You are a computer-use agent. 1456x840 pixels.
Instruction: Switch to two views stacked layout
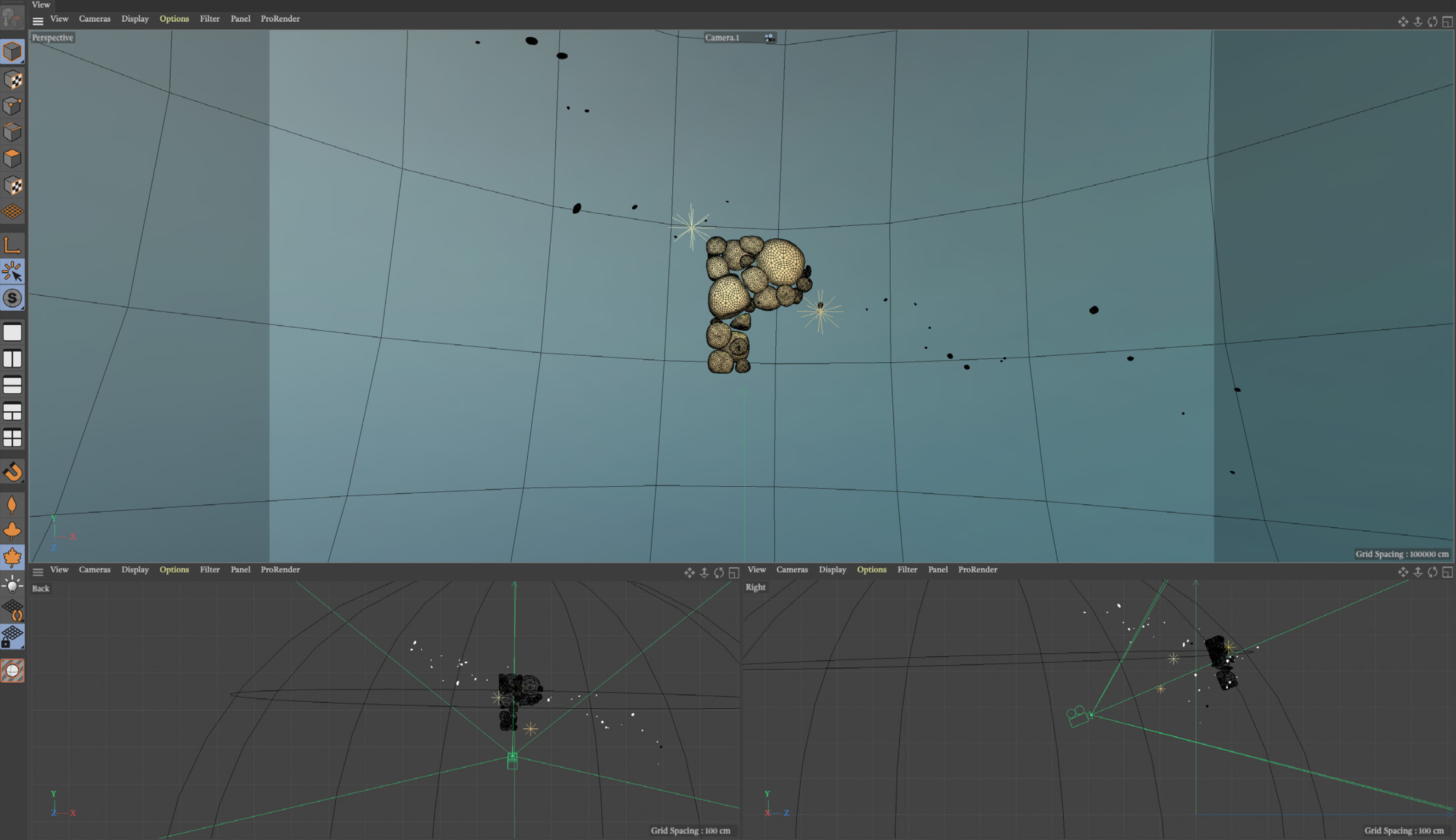click(x=12, y=385)
